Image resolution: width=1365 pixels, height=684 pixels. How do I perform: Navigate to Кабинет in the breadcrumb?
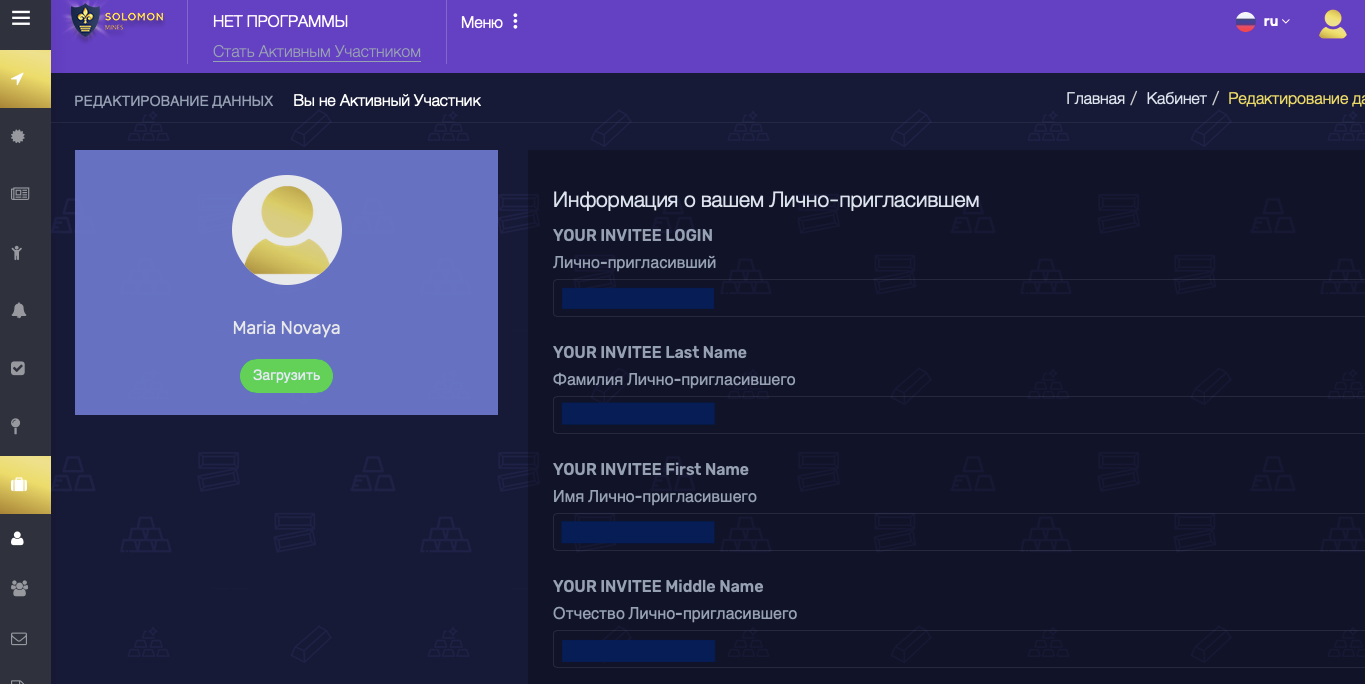(x=1176, y=98)
